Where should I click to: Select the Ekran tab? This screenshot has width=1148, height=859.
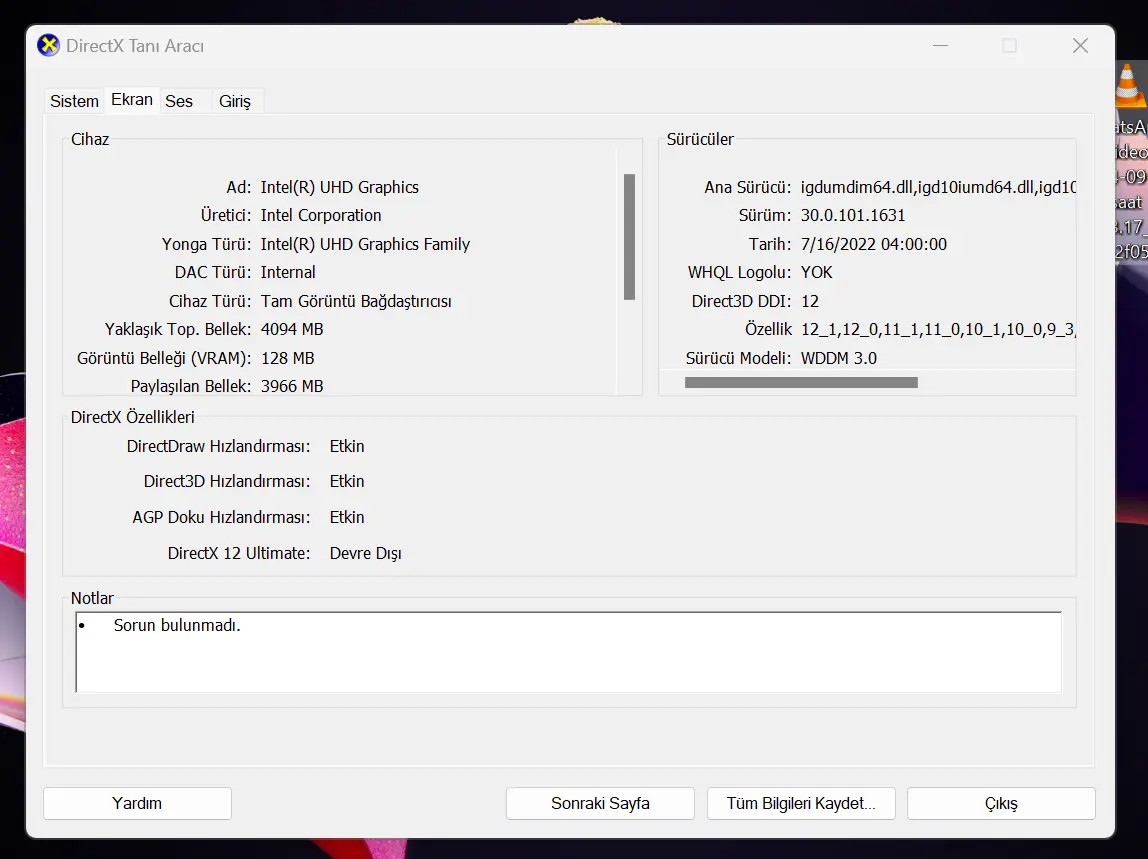click(132, 100)
